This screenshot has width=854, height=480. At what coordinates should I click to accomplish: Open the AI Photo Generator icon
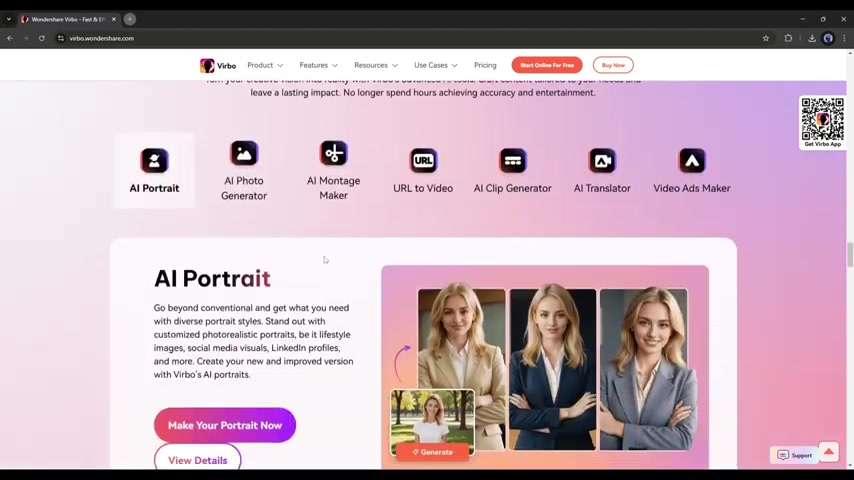coord(243,153)
